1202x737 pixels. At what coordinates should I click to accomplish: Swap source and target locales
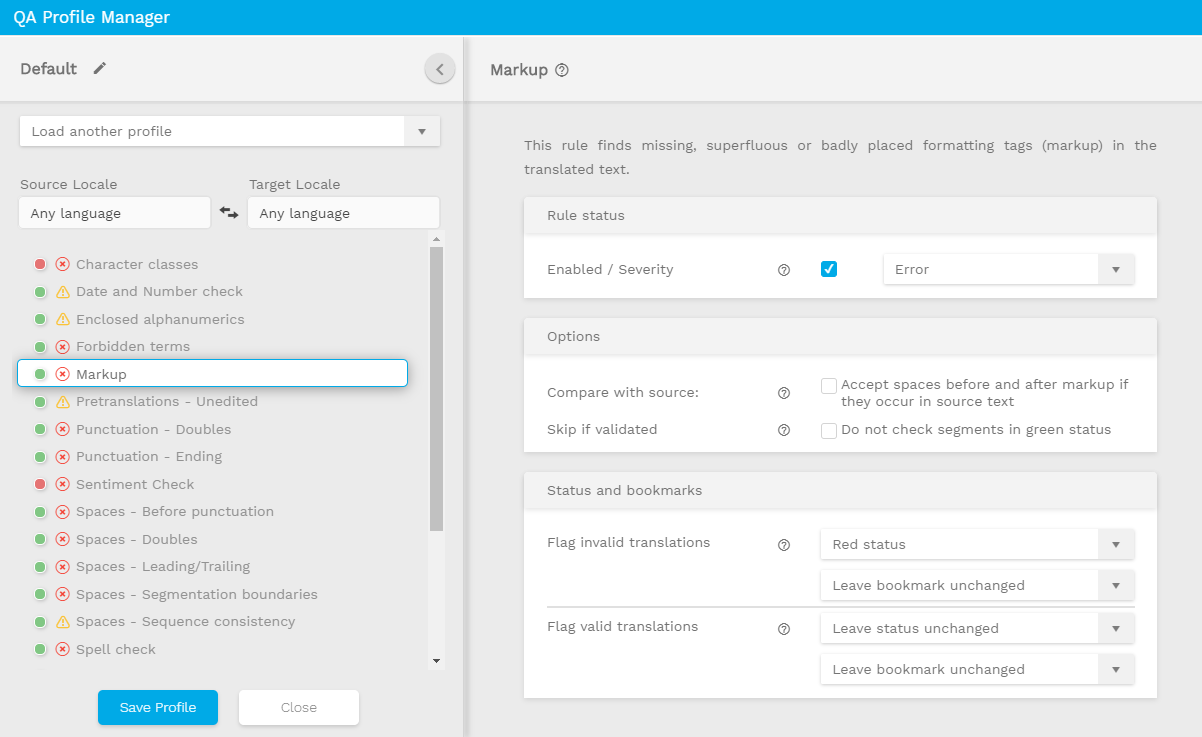[229, 213]
